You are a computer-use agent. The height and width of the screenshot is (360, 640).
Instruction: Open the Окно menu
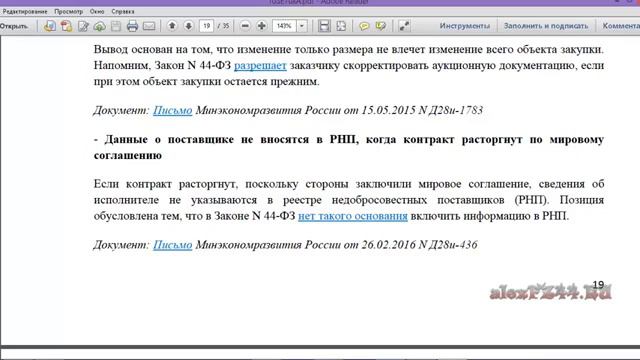(x=97, y=11)
